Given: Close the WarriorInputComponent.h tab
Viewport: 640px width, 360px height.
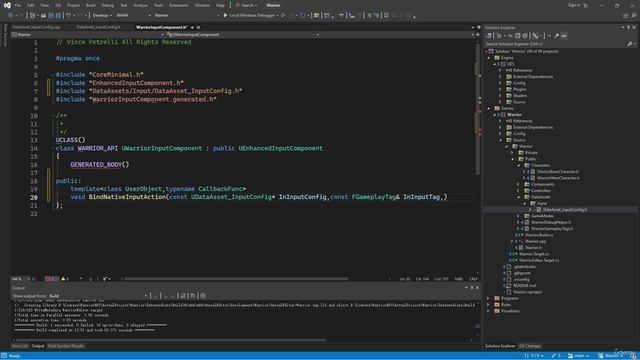Looking at the screenshot, I should [x=198, y=27].
